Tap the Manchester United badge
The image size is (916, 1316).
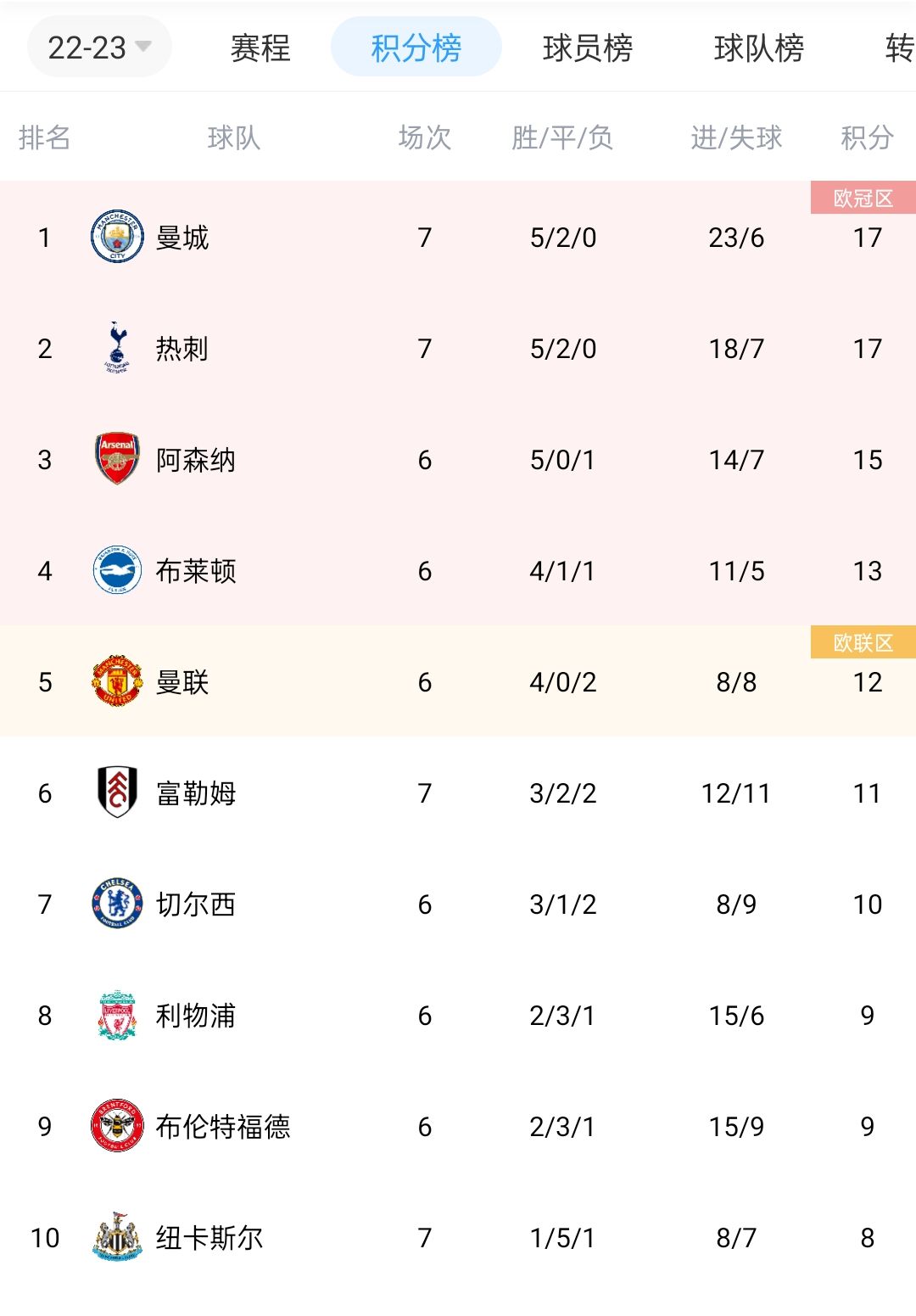pyautogui.click(x=117, y=680)
